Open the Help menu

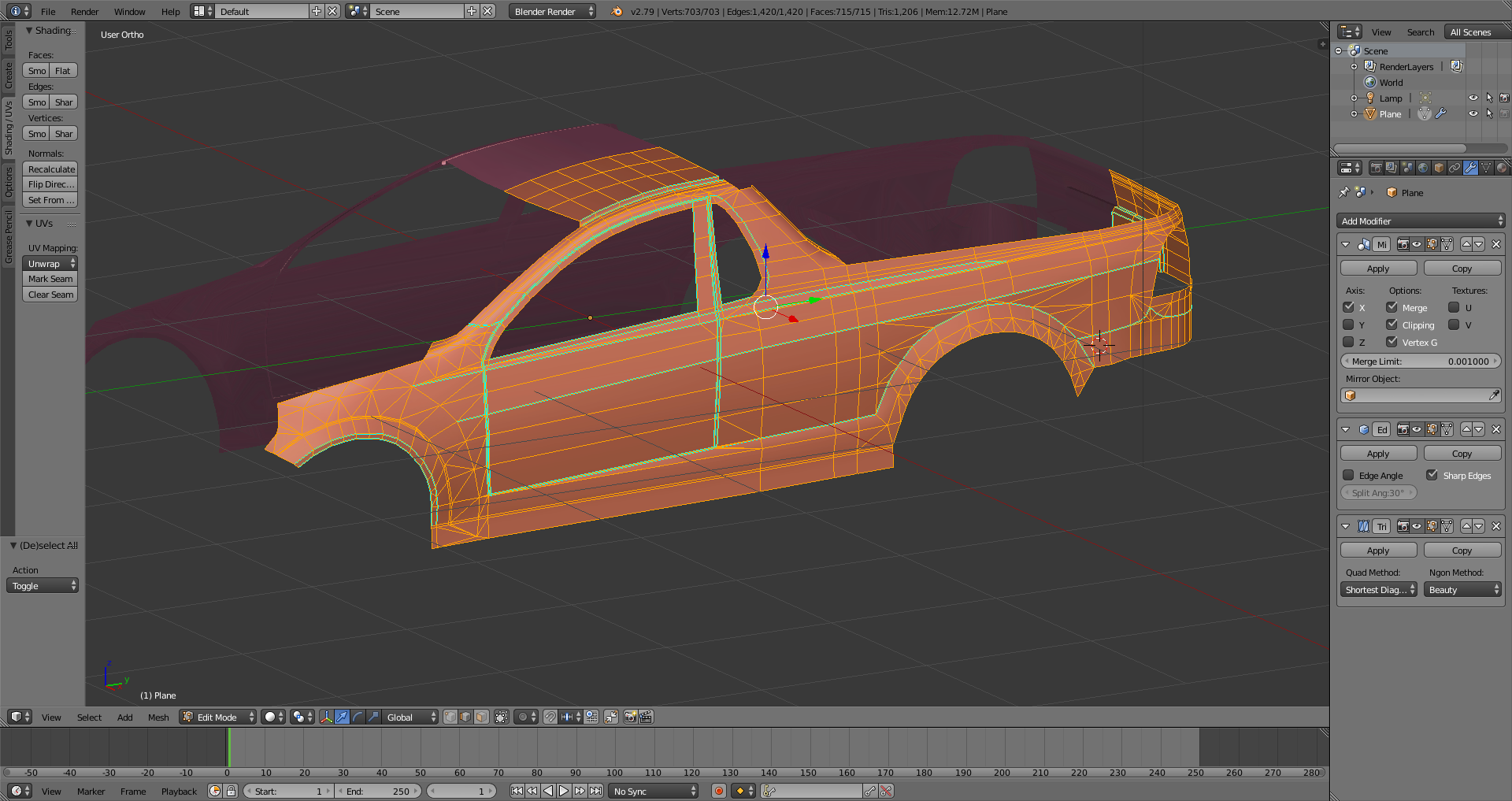170,11
